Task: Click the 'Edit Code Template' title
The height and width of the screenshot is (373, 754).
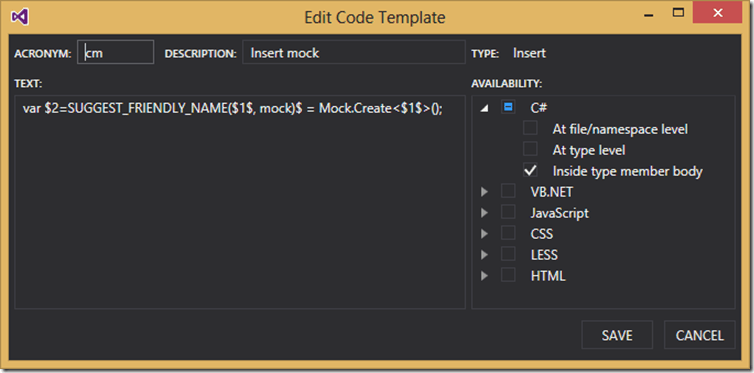Action: (375, 17)
